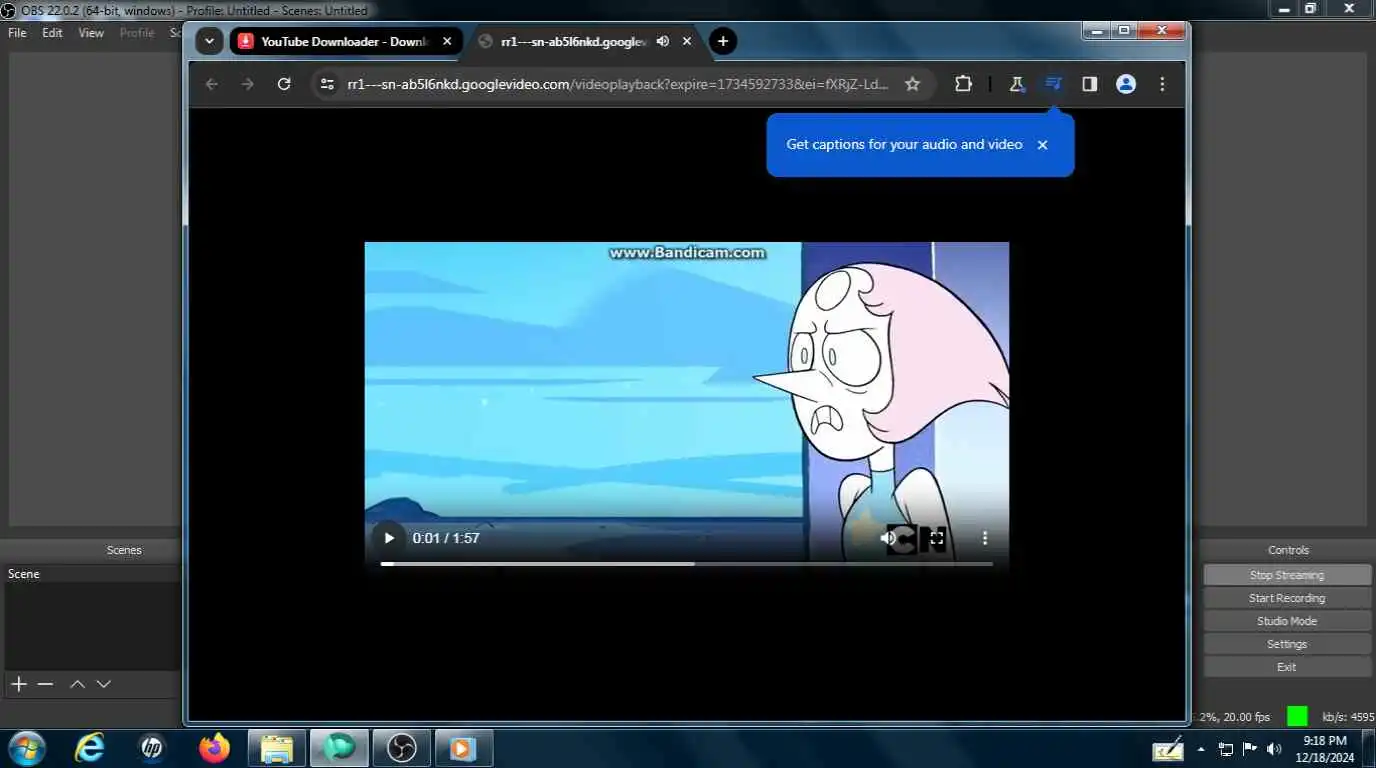Open OBS Studio taskbar icon
The image size is (1376, 768).
click(x=401, y=747)
